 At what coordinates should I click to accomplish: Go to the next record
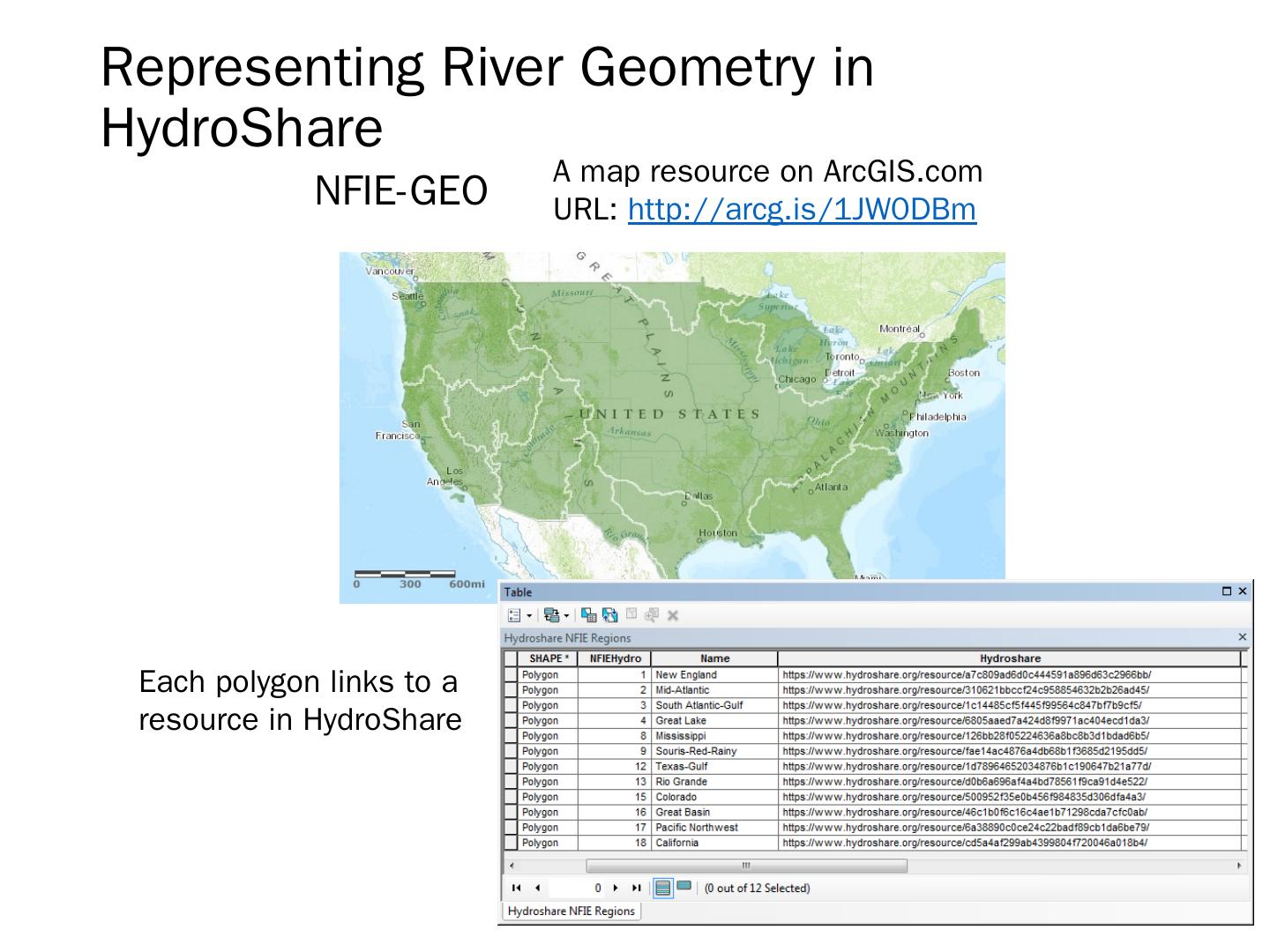[x=616, y=888]
